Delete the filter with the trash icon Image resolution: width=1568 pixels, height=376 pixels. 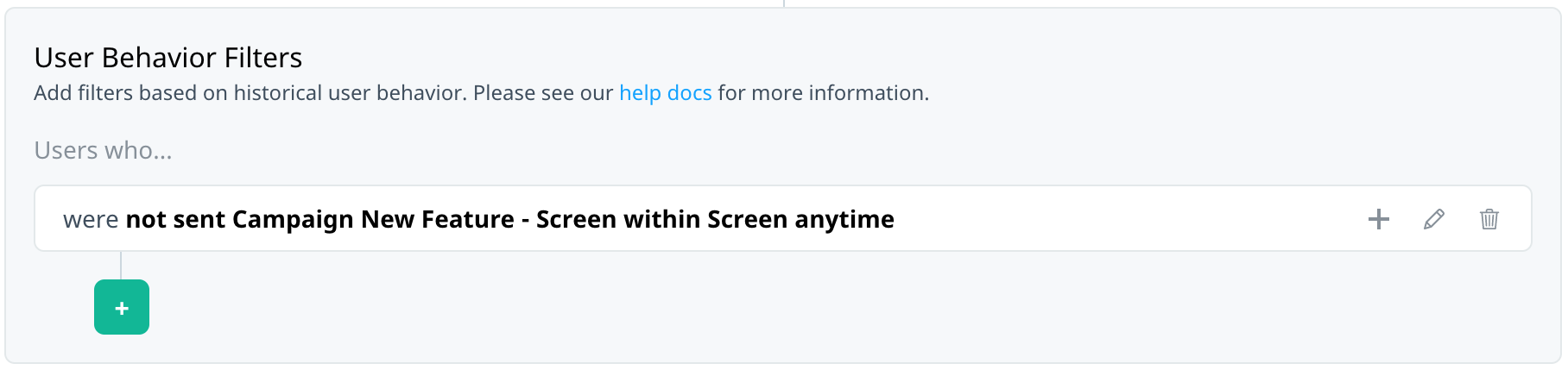[1489, 219]
